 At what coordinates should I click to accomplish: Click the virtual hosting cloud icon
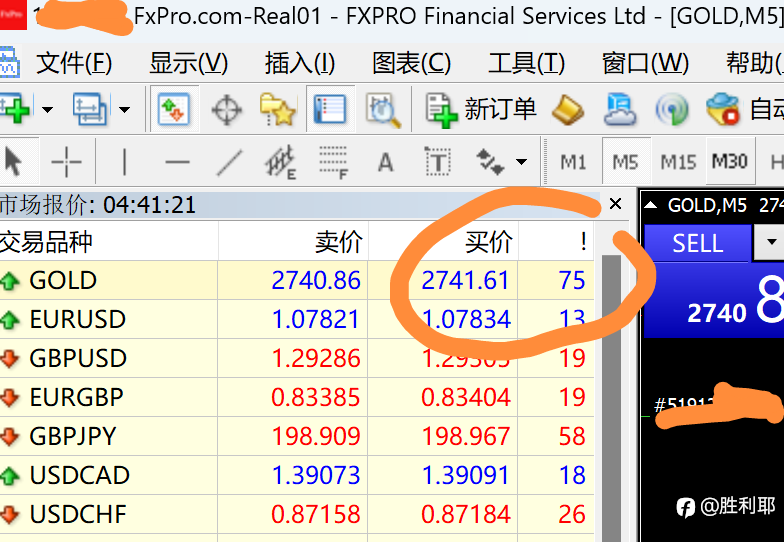click(x=620, y=108)
